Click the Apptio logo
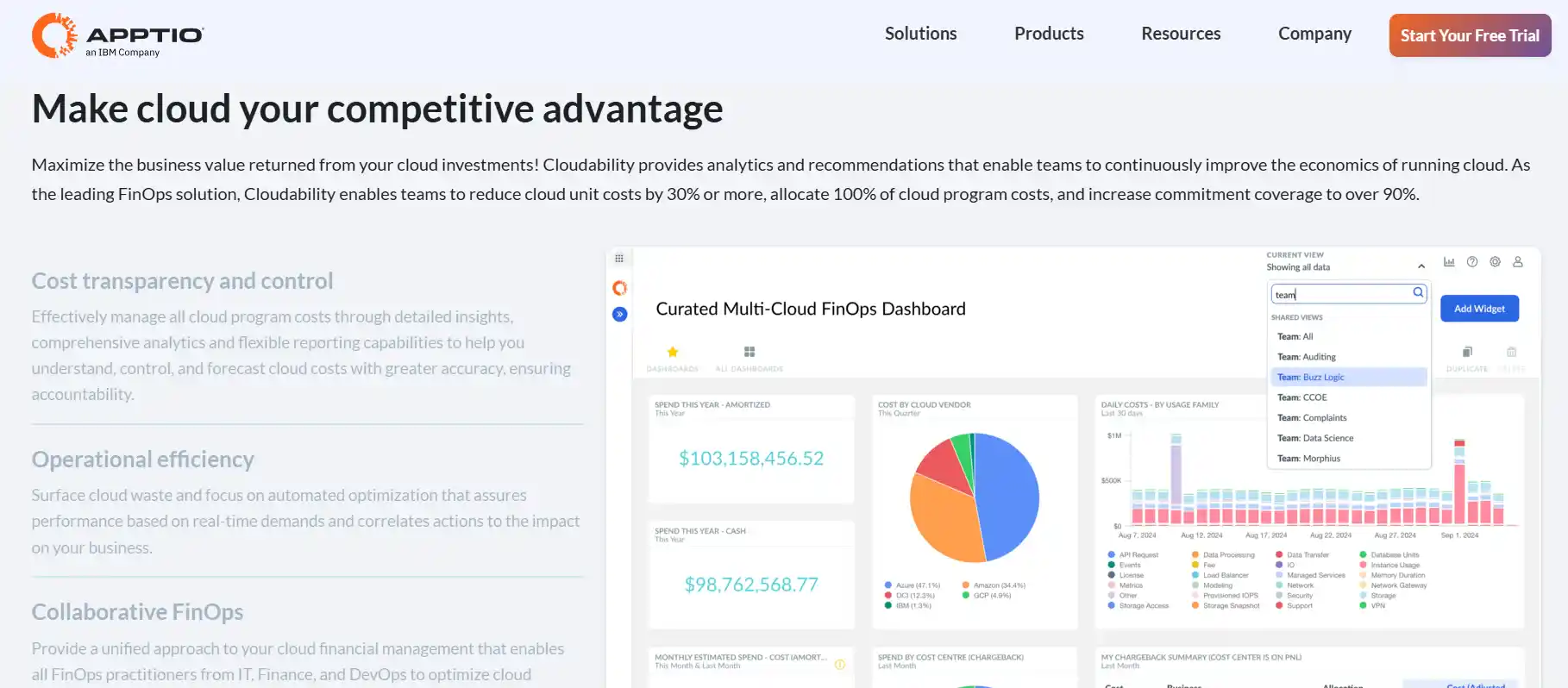The image size is (1568, 688). [117, 35]
